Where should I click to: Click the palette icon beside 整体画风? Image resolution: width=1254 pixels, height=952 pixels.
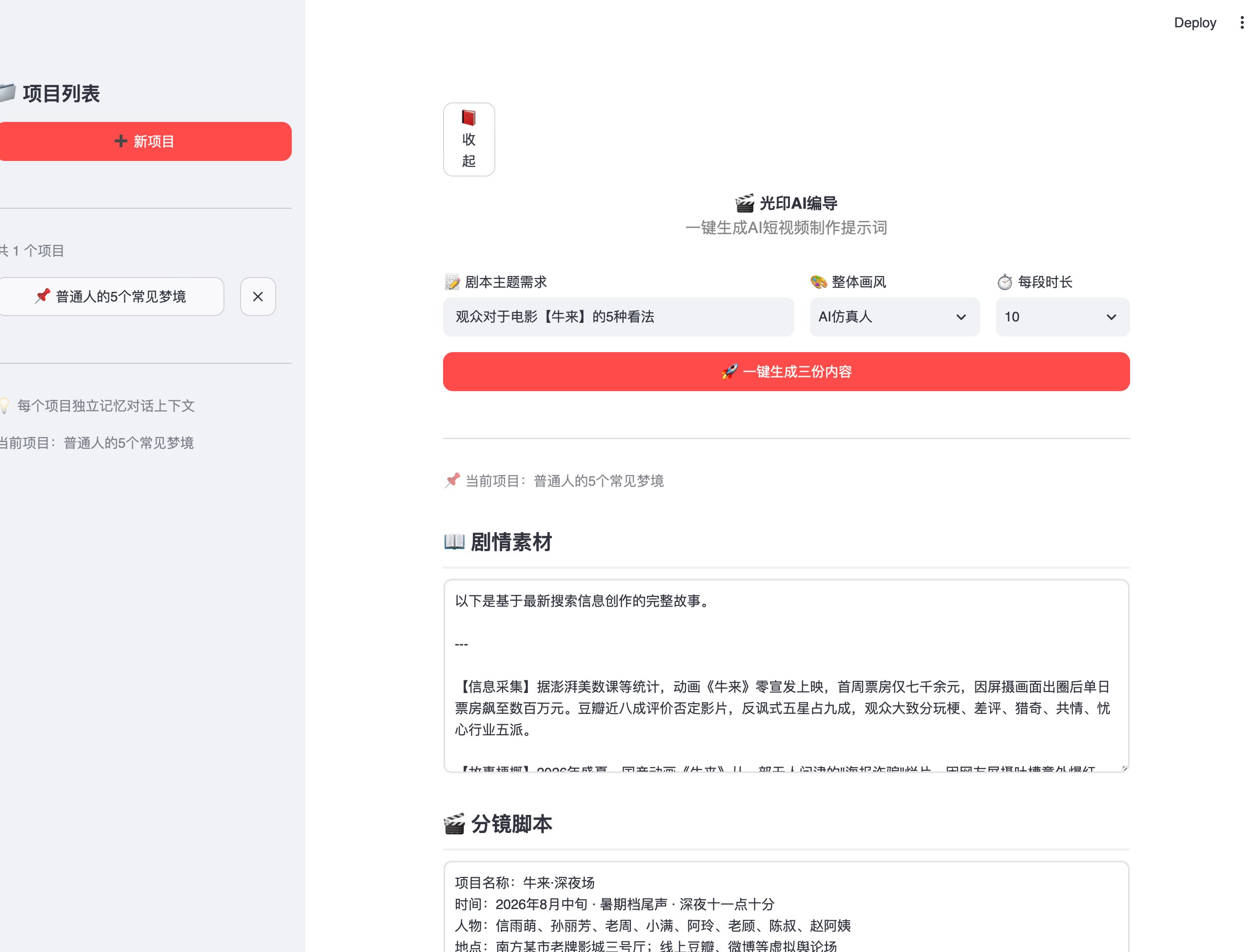(819, 281)
